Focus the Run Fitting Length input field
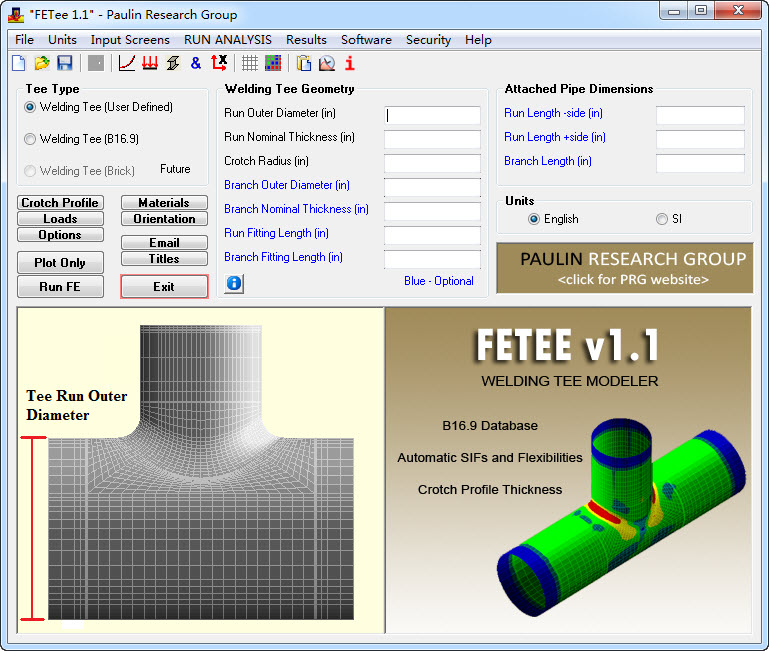The image size is (769, 651). [x=432, y=235]
